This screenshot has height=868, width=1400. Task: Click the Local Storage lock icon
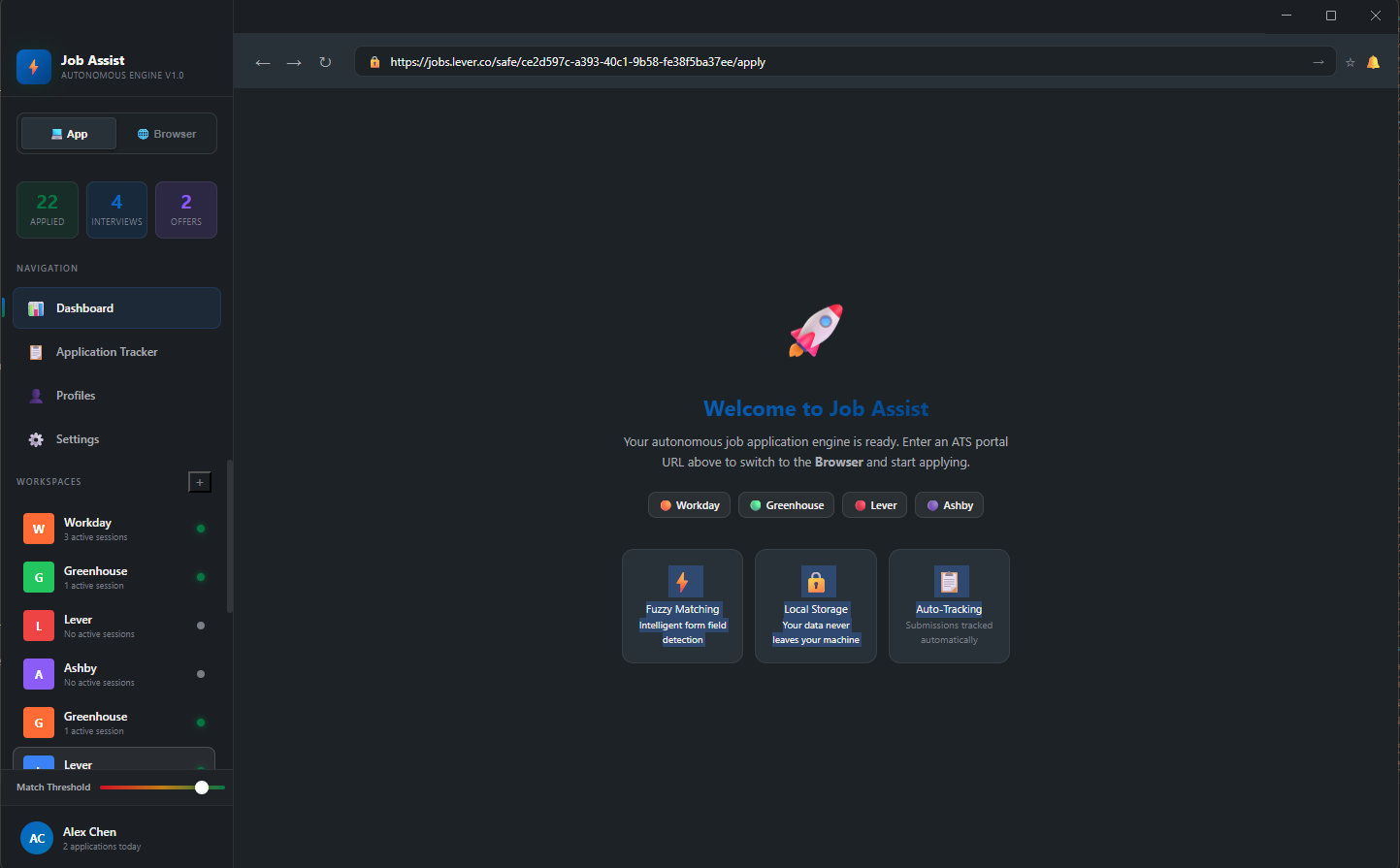pyautogui.click(x=816, y=581)
